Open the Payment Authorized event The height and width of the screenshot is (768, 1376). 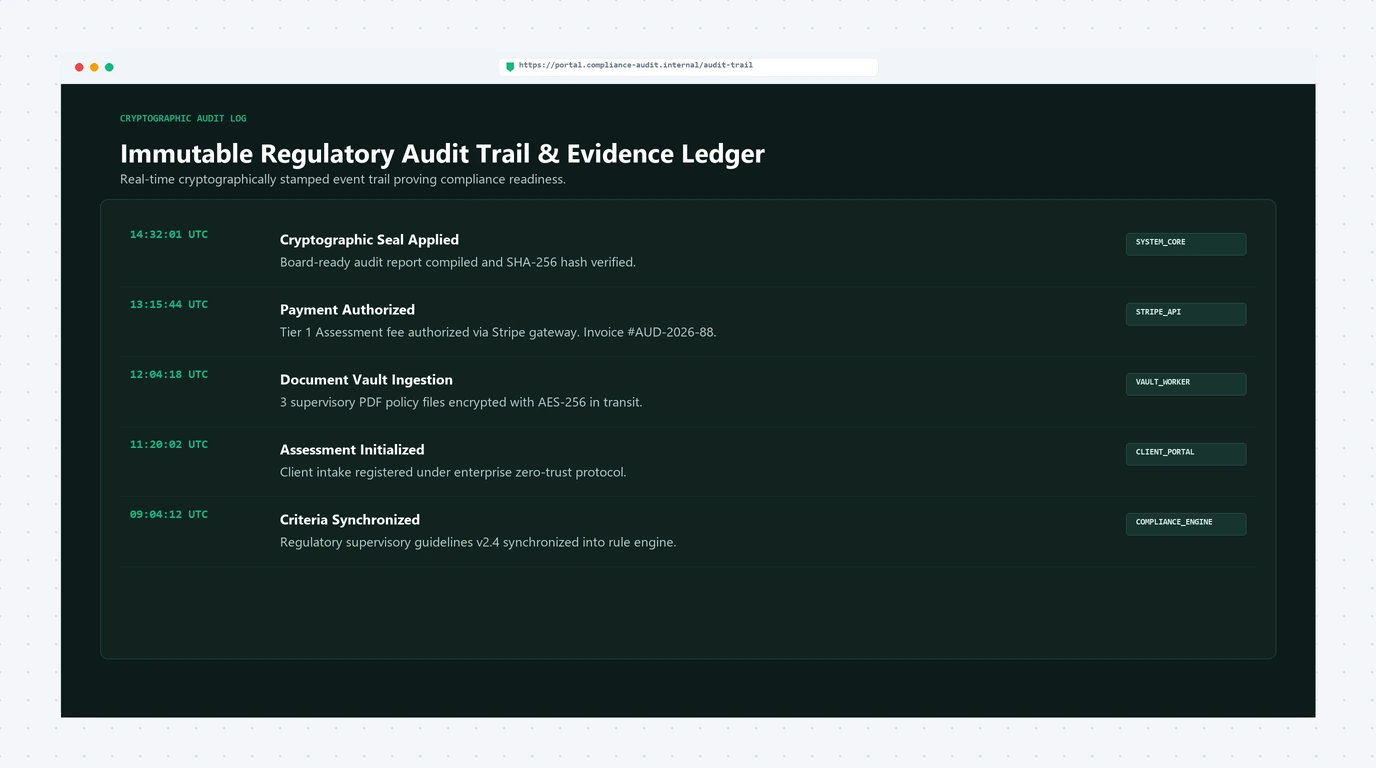click(347, 310)
